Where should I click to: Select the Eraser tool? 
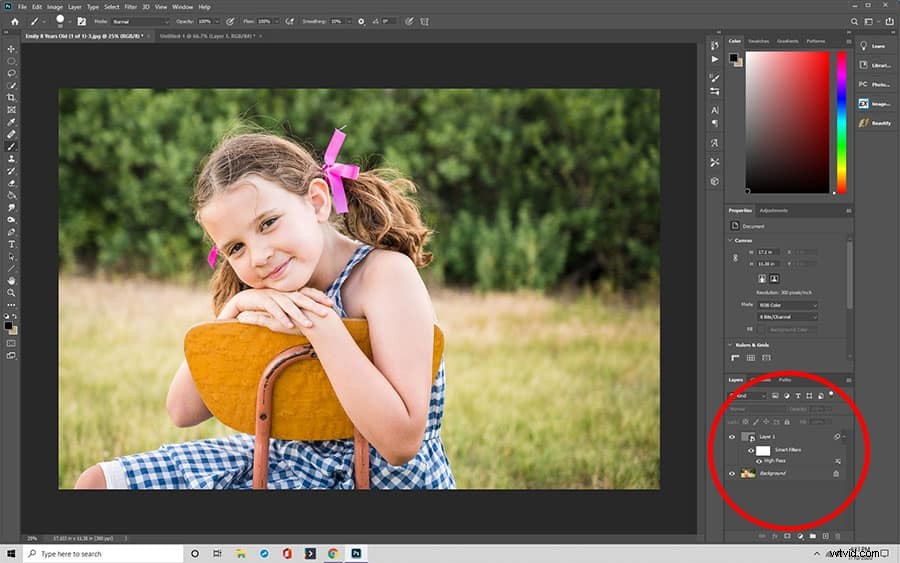[11, 184]
